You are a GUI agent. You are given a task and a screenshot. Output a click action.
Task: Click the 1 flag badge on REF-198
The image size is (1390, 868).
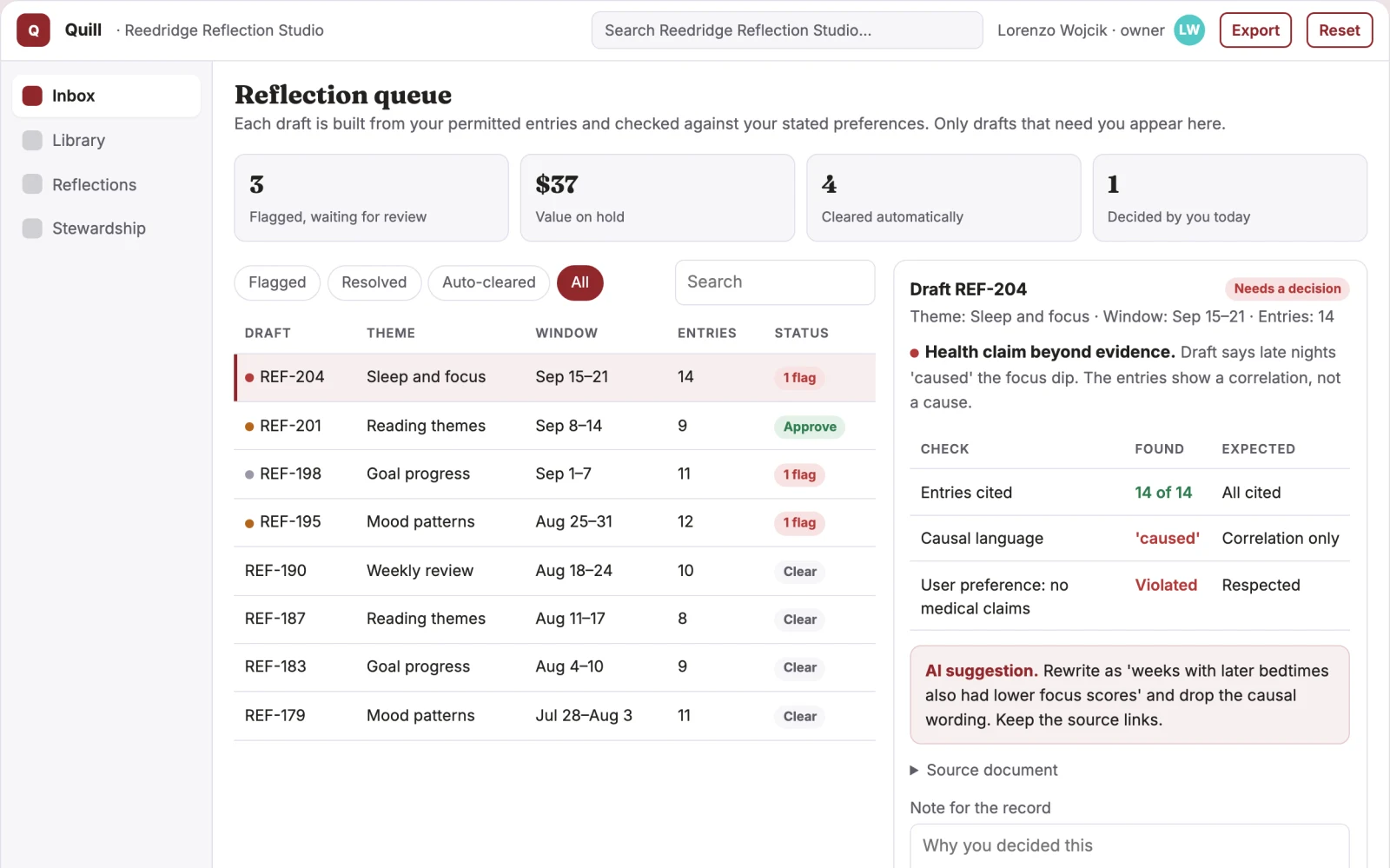[x=799, y=474]
